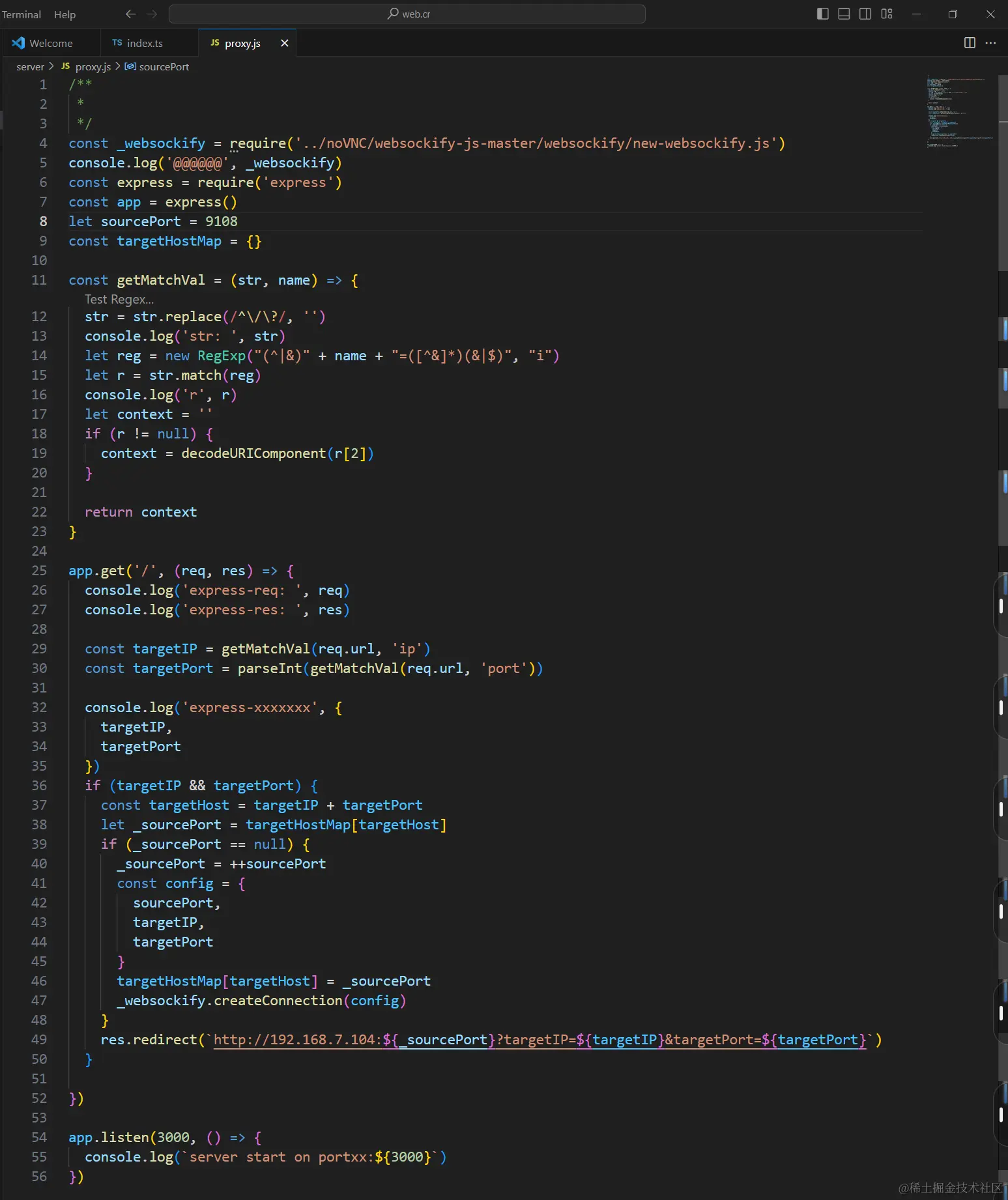The width and height of the screenshot is (1008, 1200).
Task: Click 'res.redirect' on line 49
Action: click(149, 1040)
